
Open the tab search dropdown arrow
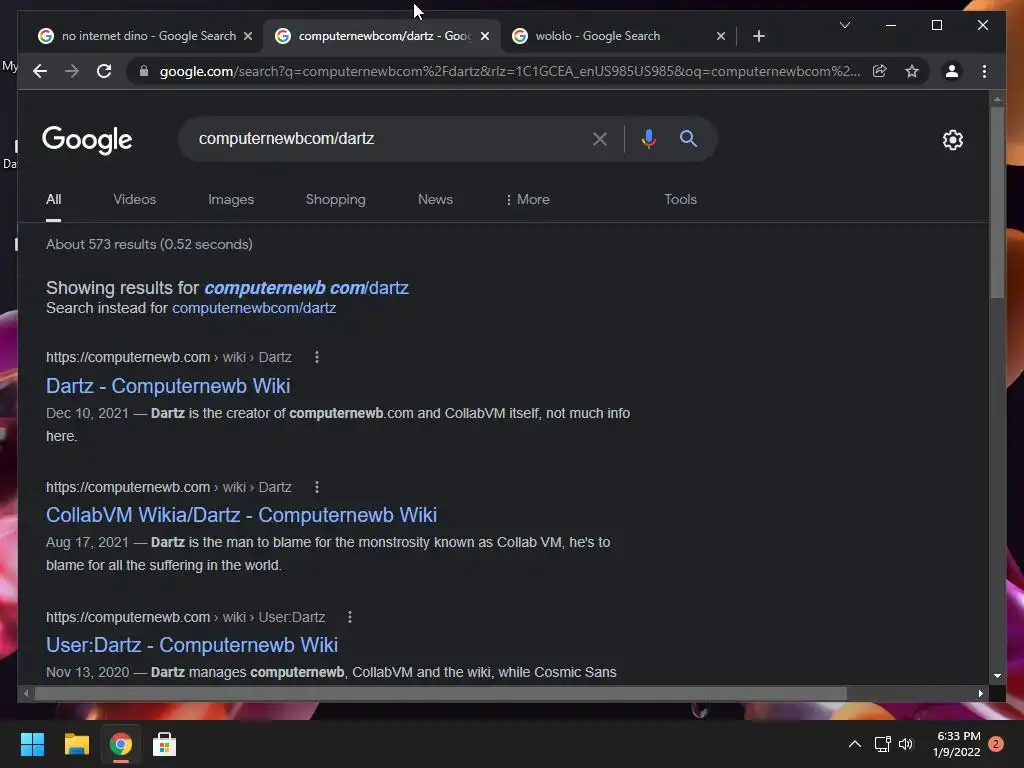coord(844,25)
